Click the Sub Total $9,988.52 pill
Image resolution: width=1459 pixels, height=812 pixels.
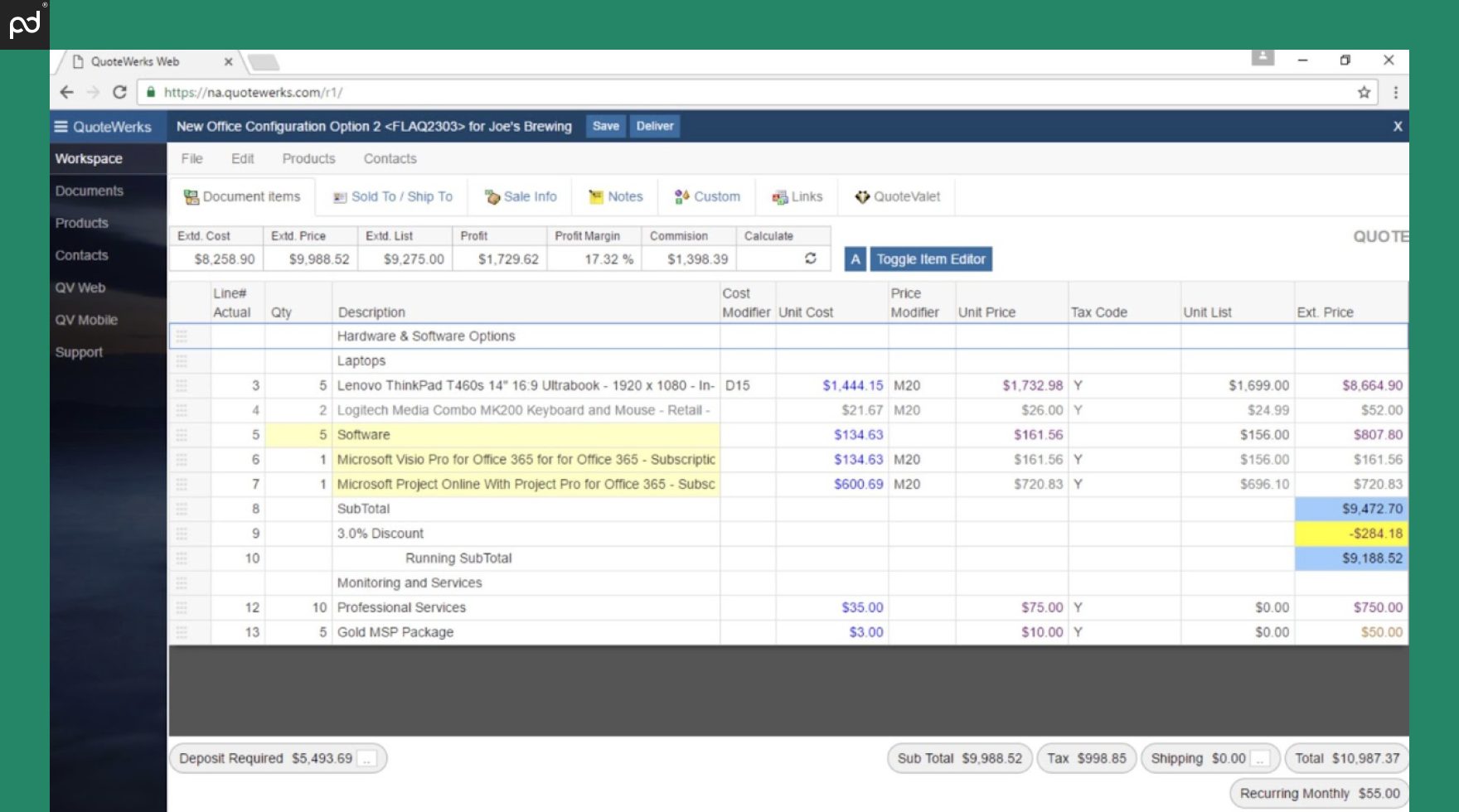960,758
